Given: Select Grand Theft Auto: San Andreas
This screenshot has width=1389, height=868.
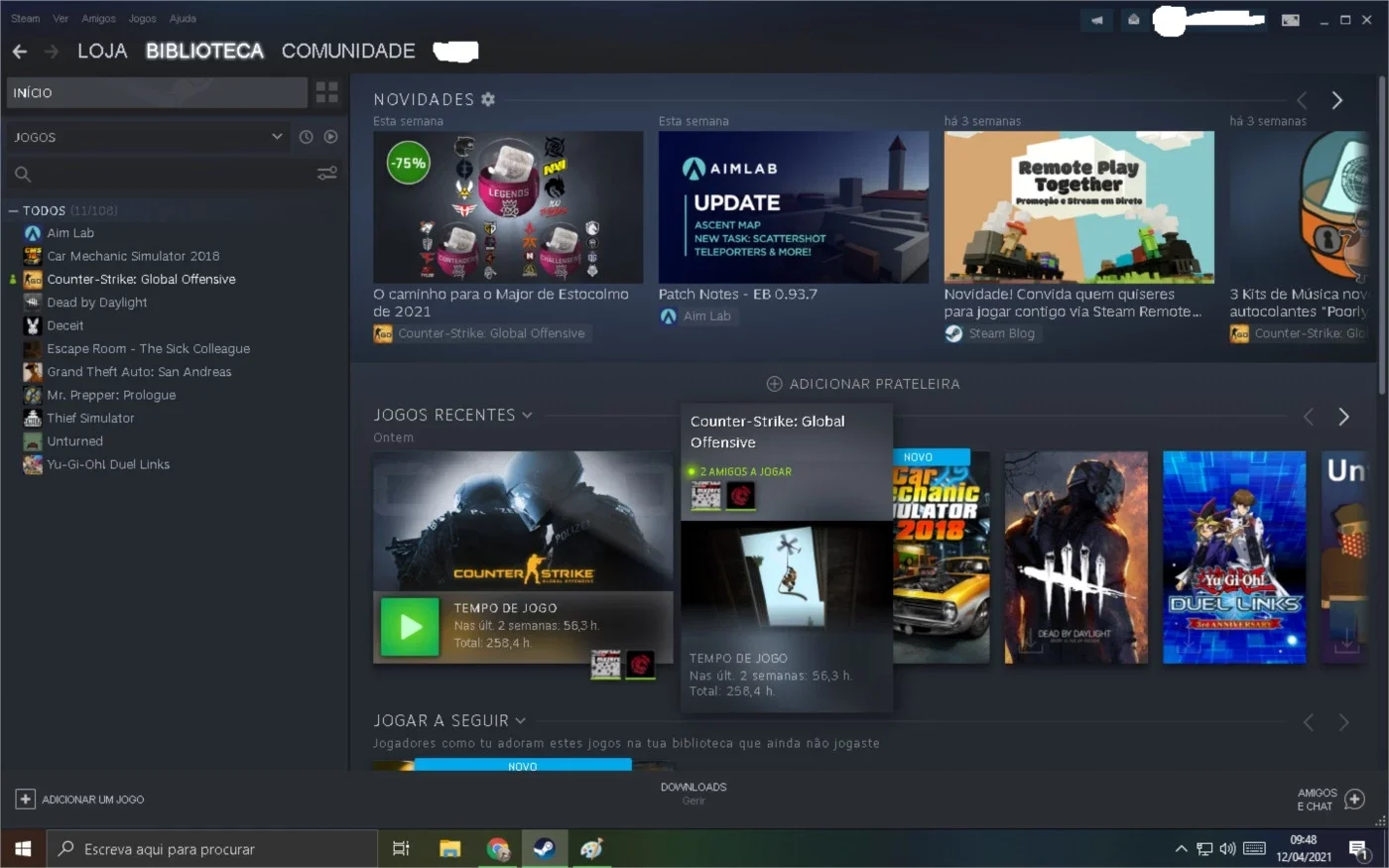Looking at the screenshot, I should click(139, 372).
